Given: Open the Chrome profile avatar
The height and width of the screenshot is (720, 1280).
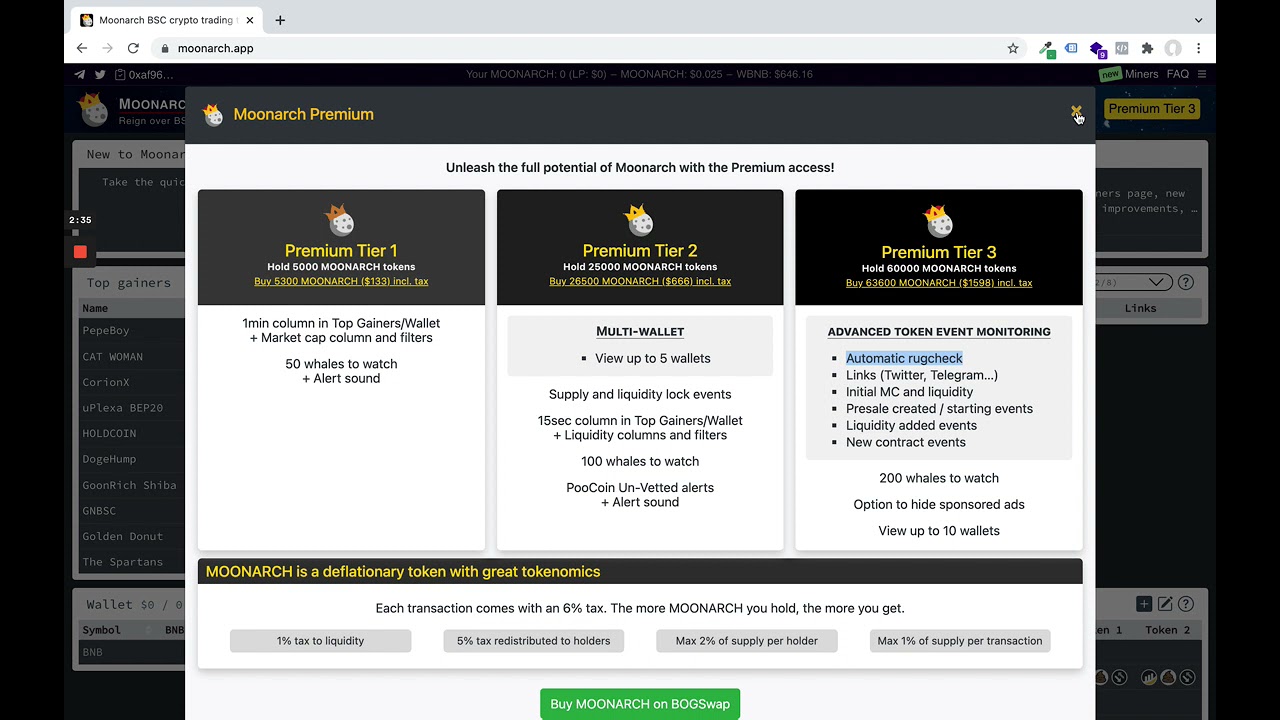Looking at the screenshot, I should pyautogui.click(x=1173, y=48).
